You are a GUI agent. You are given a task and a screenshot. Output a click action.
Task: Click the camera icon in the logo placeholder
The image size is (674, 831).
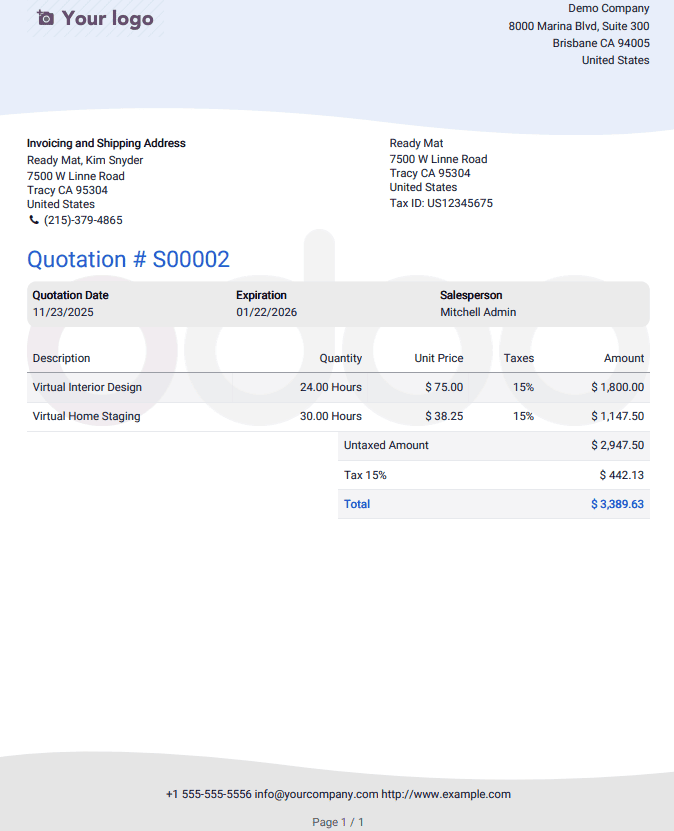point(45,19)
